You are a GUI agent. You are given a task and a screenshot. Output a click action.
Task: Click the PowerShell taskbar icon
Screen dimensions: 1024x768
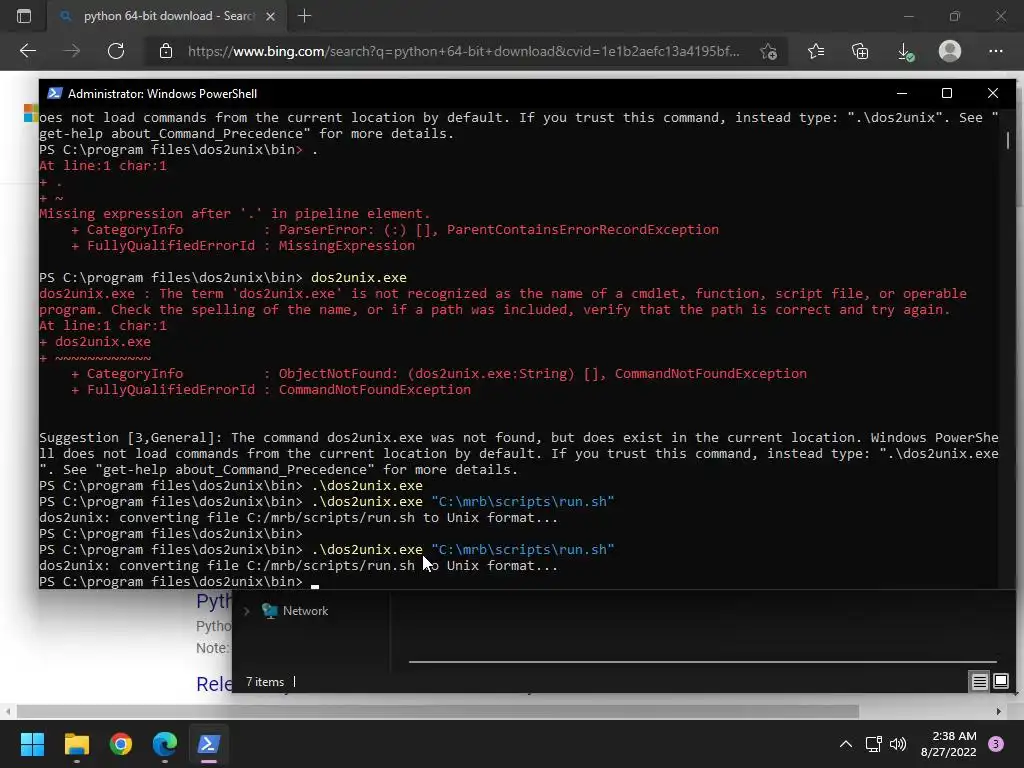(x=209, y=744)
